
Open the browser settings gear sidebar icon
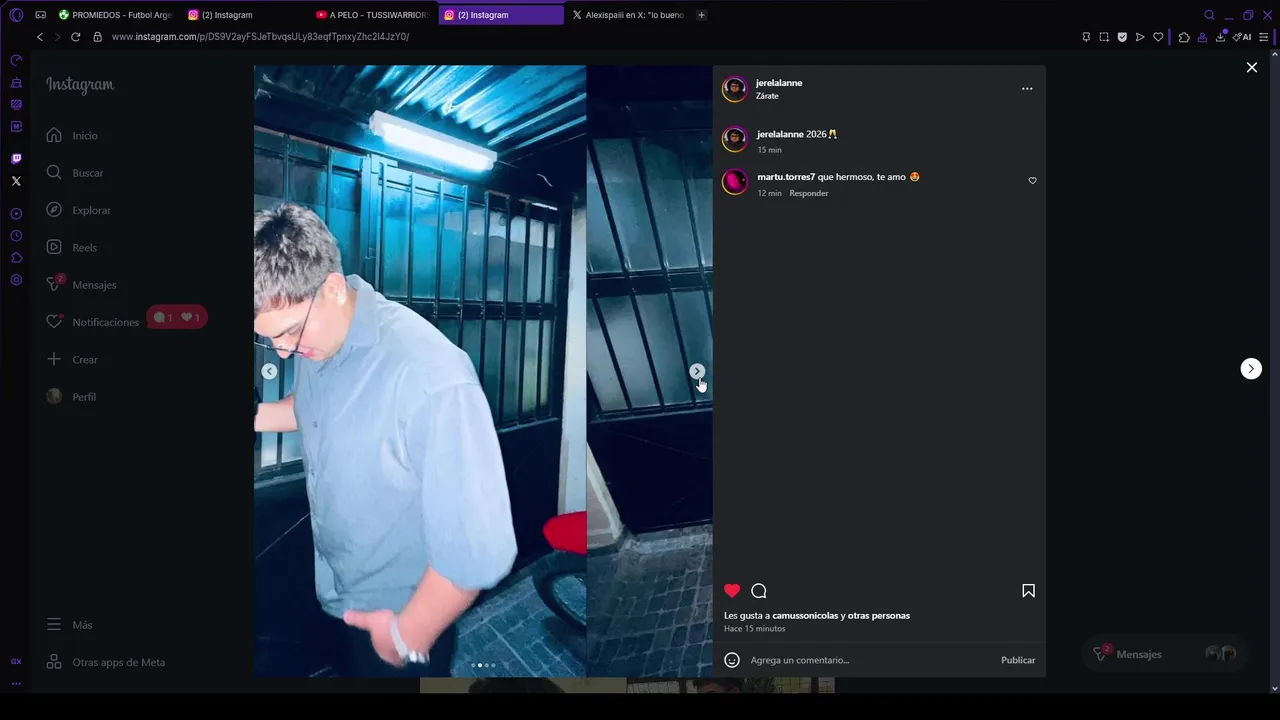coord(16,280)
